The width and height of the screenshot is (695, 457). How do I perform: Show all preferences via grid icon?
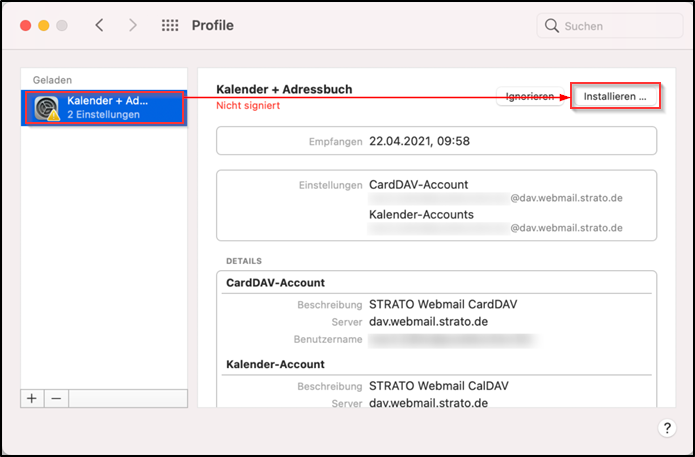pyautogui.click(x=170, y=25)
